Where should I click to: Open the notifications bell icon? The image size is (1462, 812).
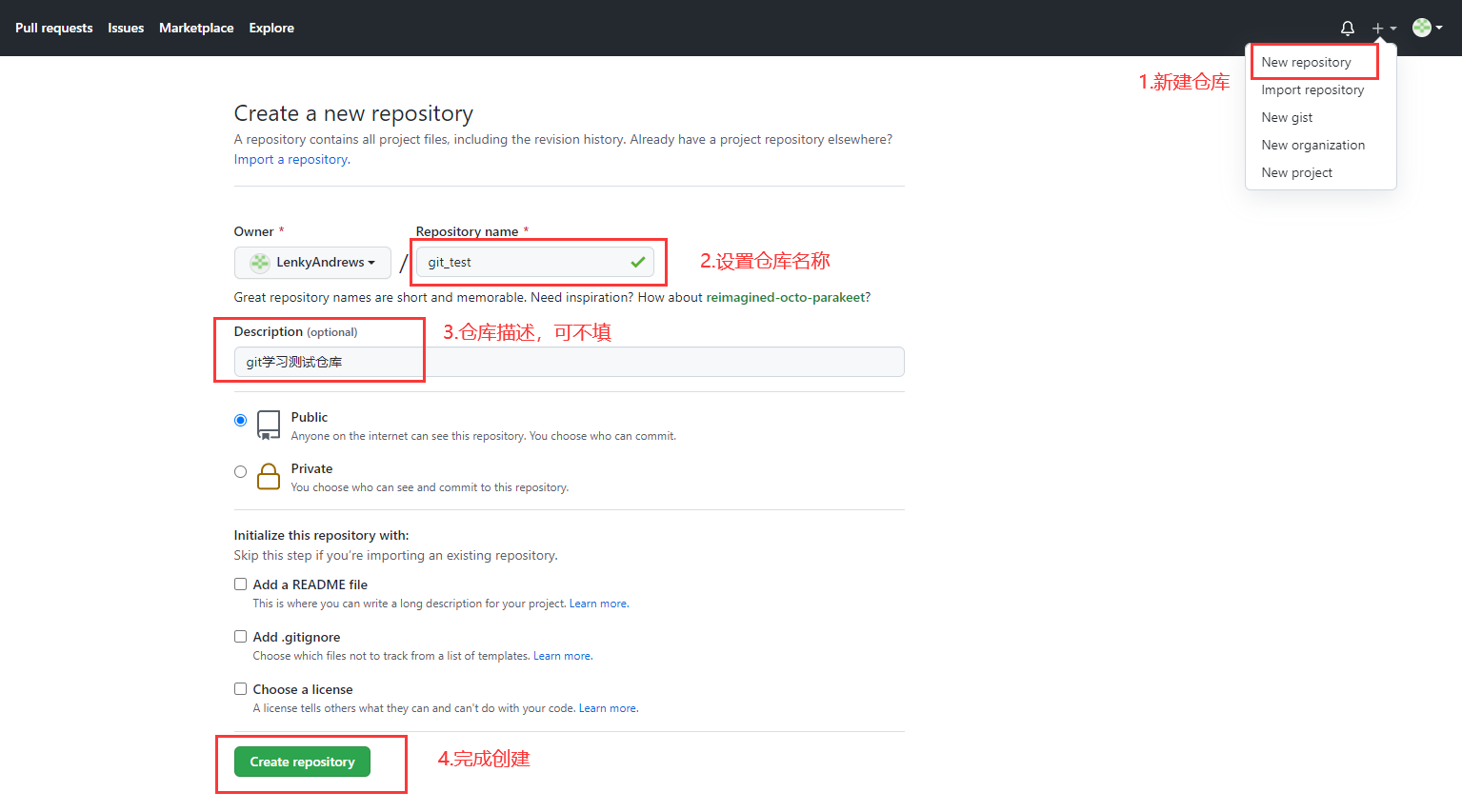(x=1347, y=29)
